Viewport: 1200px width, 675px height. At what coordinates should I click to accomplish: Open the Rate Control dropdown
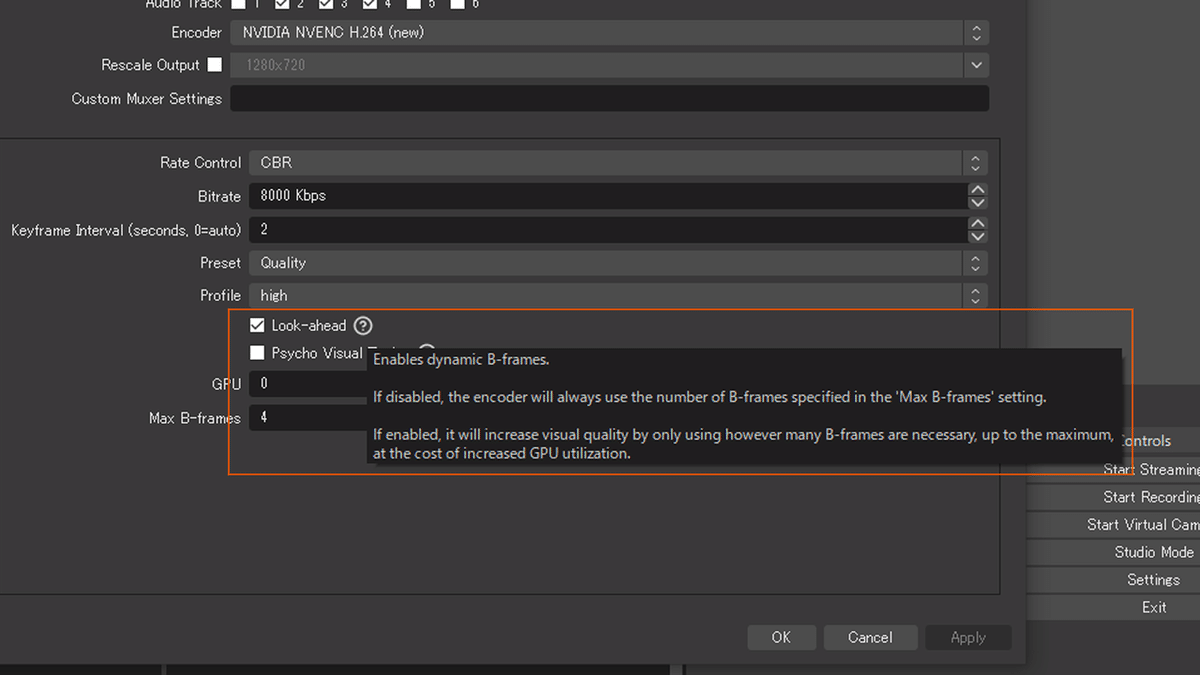(618, 163)
